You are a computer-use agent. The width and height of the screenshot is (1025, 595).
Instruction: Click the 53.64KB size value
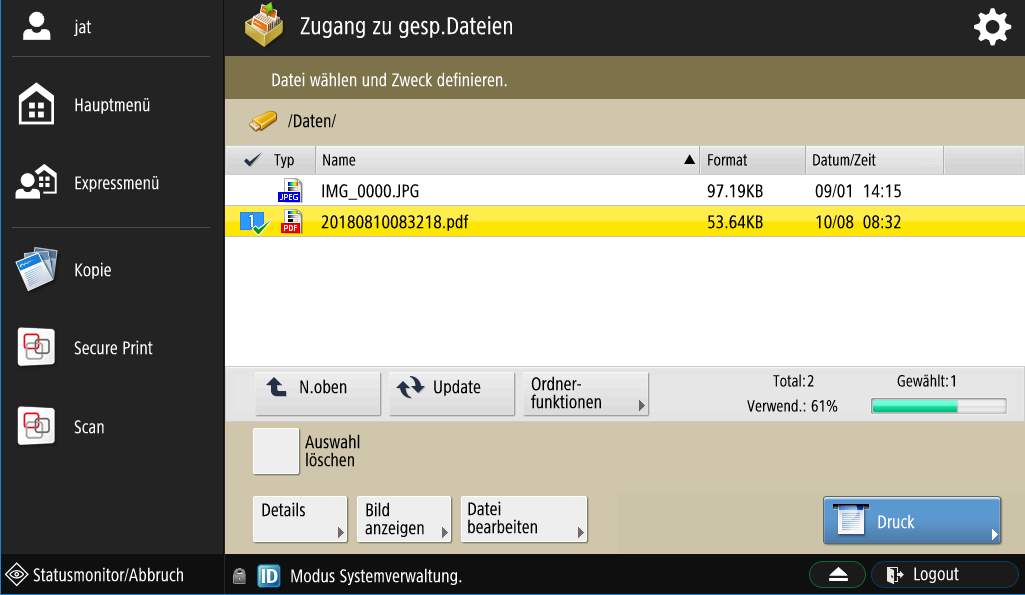735,222
